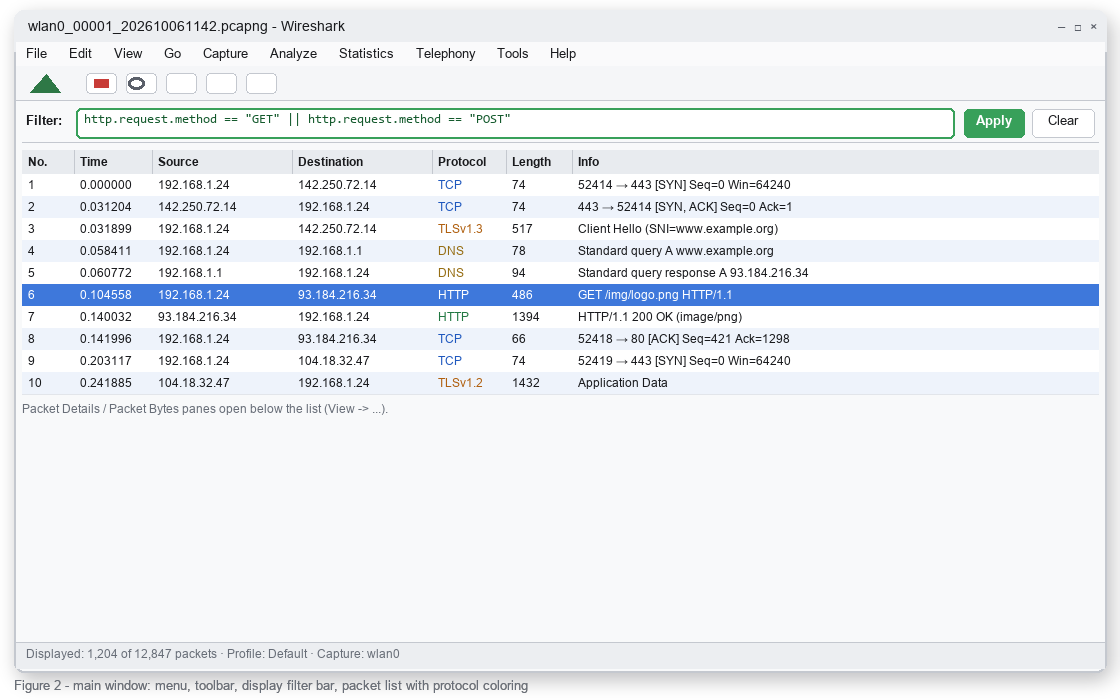Select the '443 → 52414 [SYN, ACK]' packet row
Image resolution: width=1120 pixels, height=700 pixels.
[560, 207]
